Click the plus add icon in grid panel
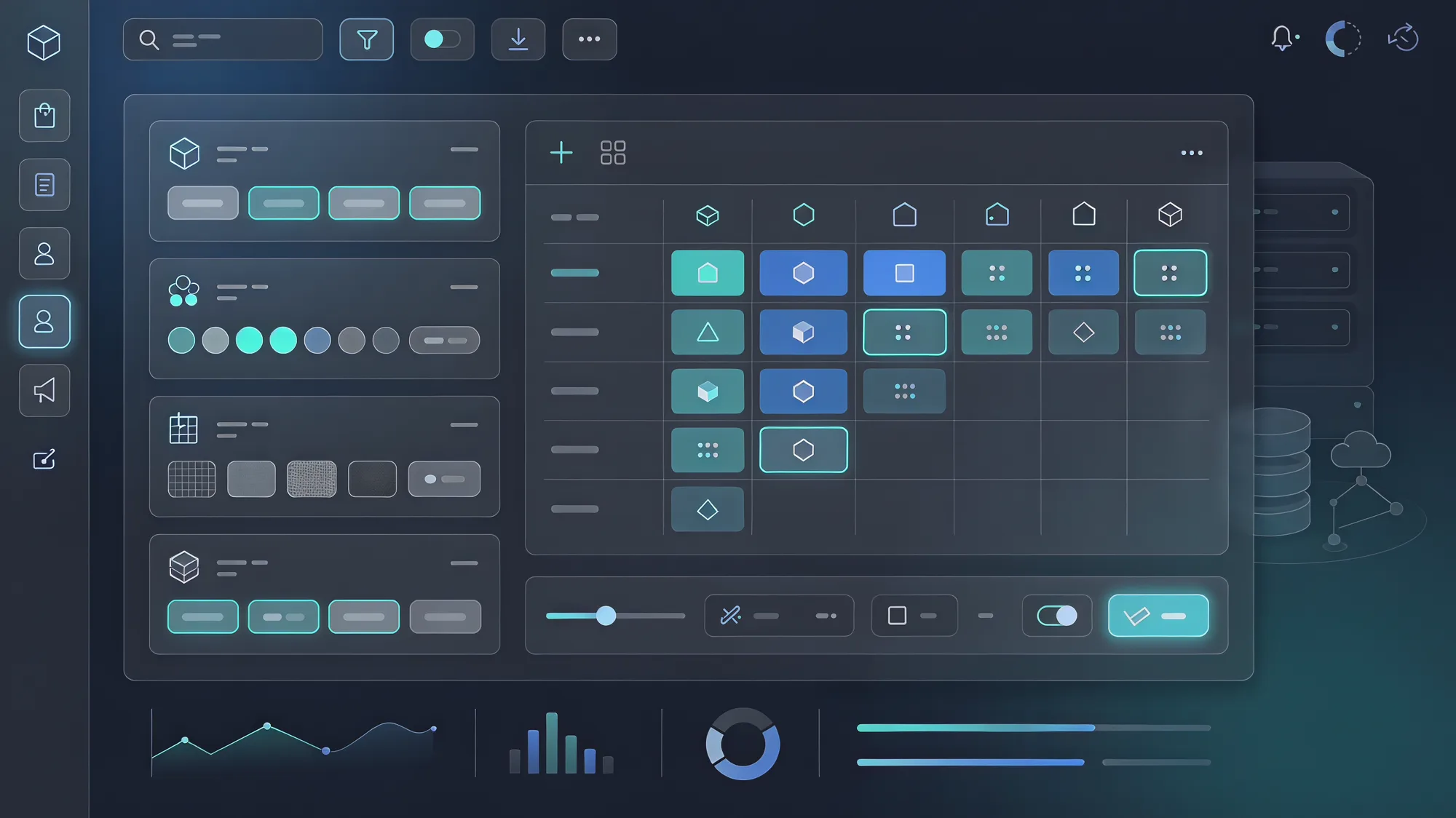1456x818 pixels. coord(561,153)
